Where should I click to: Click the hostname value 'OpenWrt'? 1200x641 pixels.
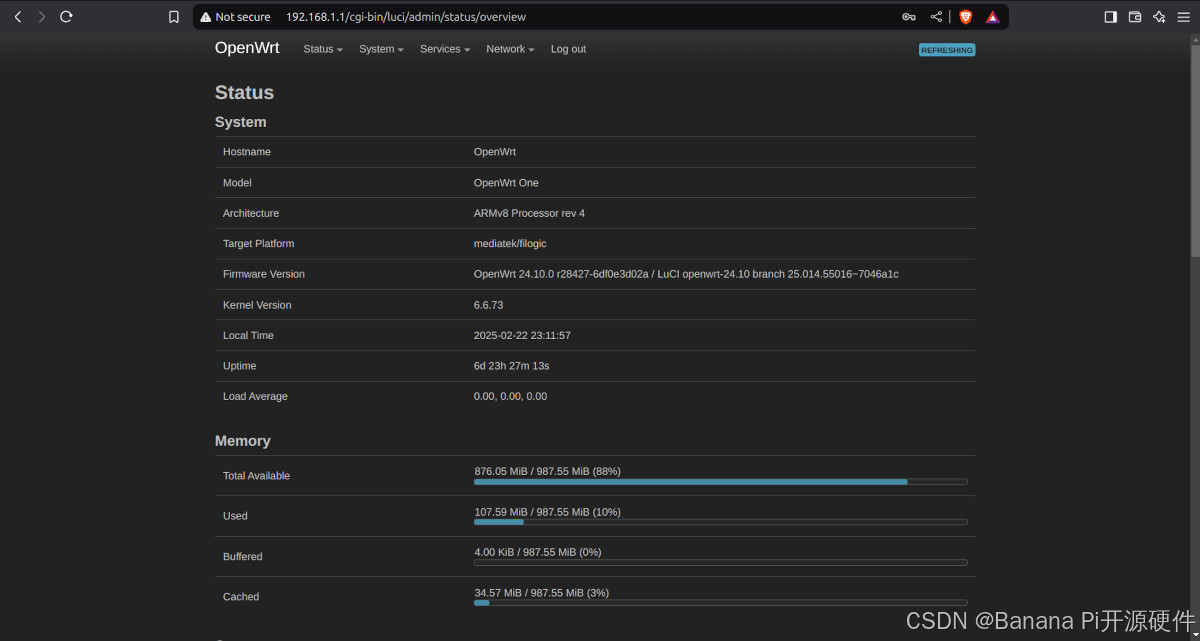tap(495, 152)
